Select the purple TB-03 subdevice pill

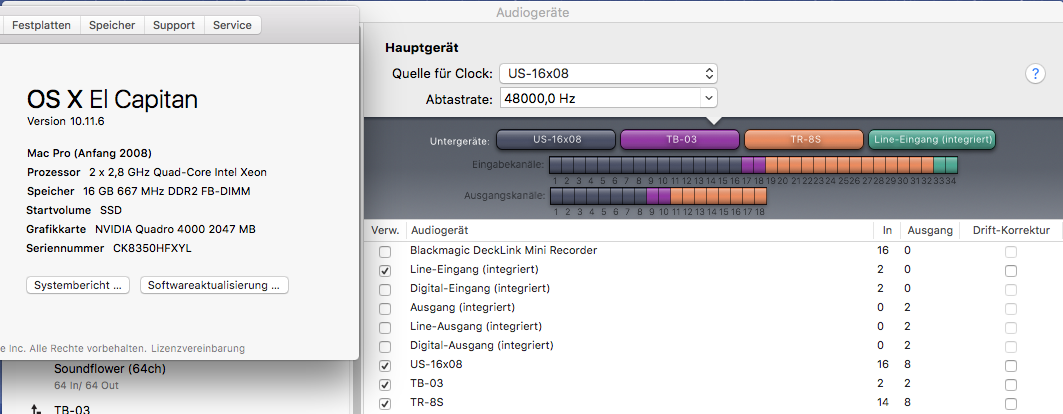point(679,140)
